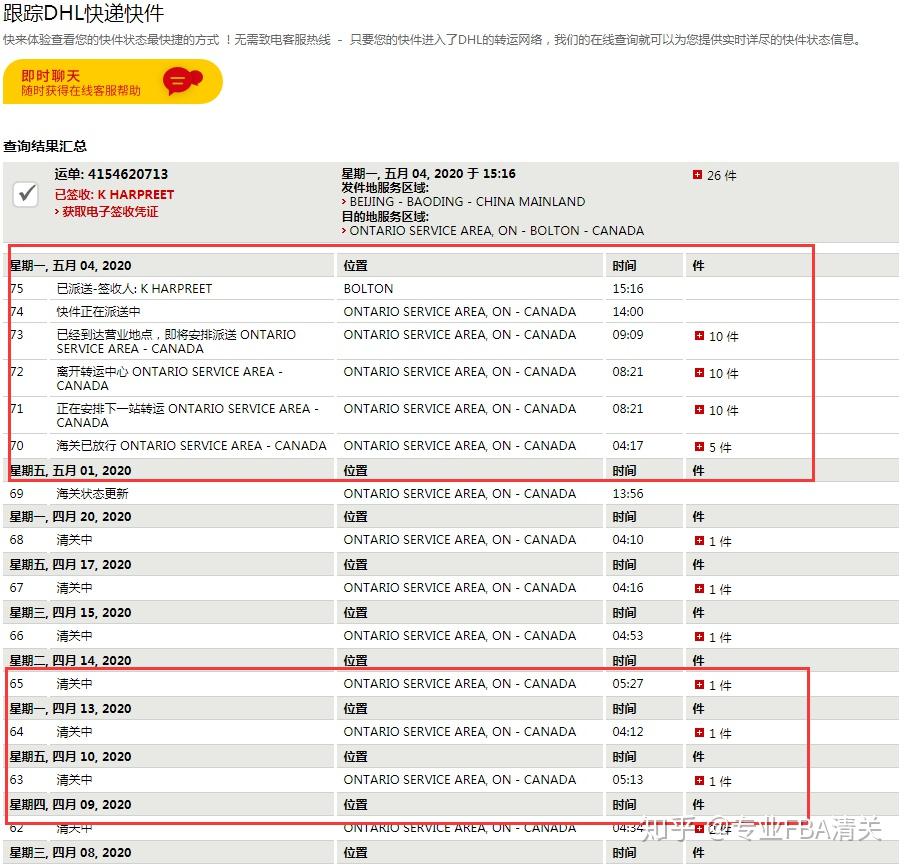Expand 1 件 for row 63 at 05:13
The height and width of the screenshot is (866, 905).
(x=699, y=780)
